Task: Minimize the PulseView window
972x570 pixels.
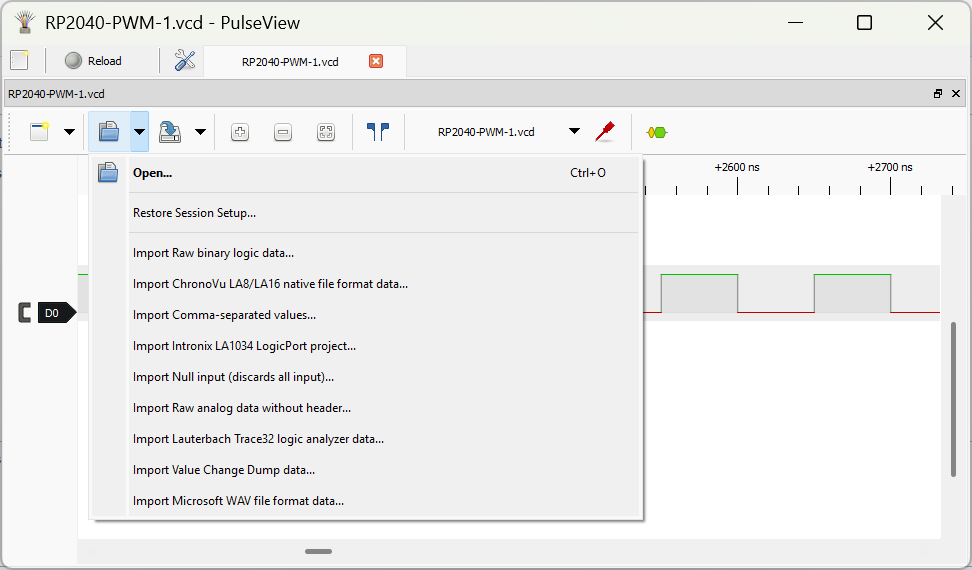Action: click(x=795, y=23)
